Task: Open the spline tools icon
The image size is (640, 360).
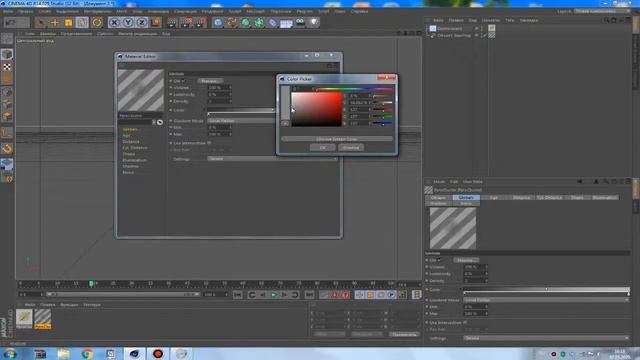Action: click(232, 22)
